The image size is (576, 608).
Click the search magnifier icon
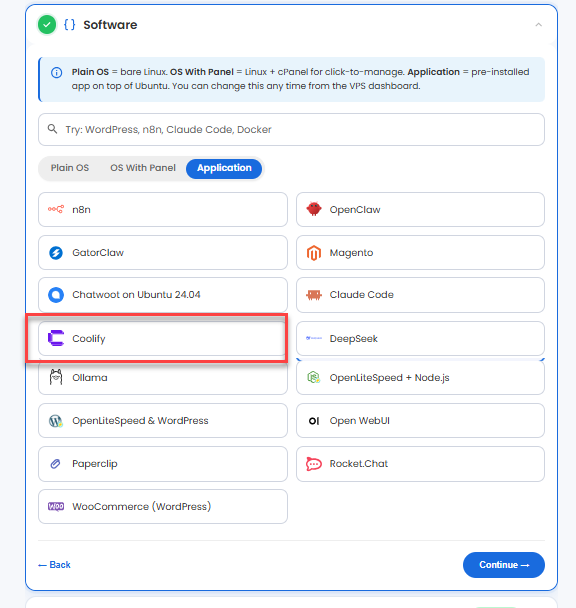[x=52, y=129]
